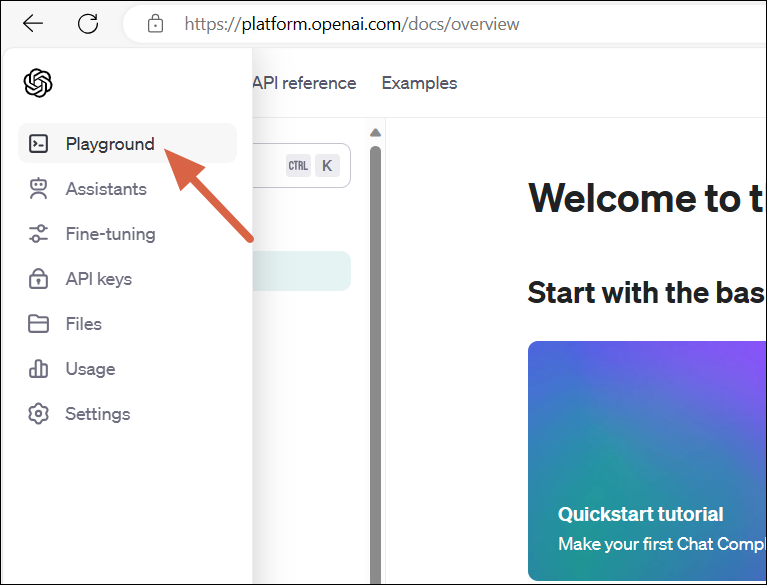Click the API keys padlock icon
Viewport: 767px width, 585px height.
click(x=38, y=279)
